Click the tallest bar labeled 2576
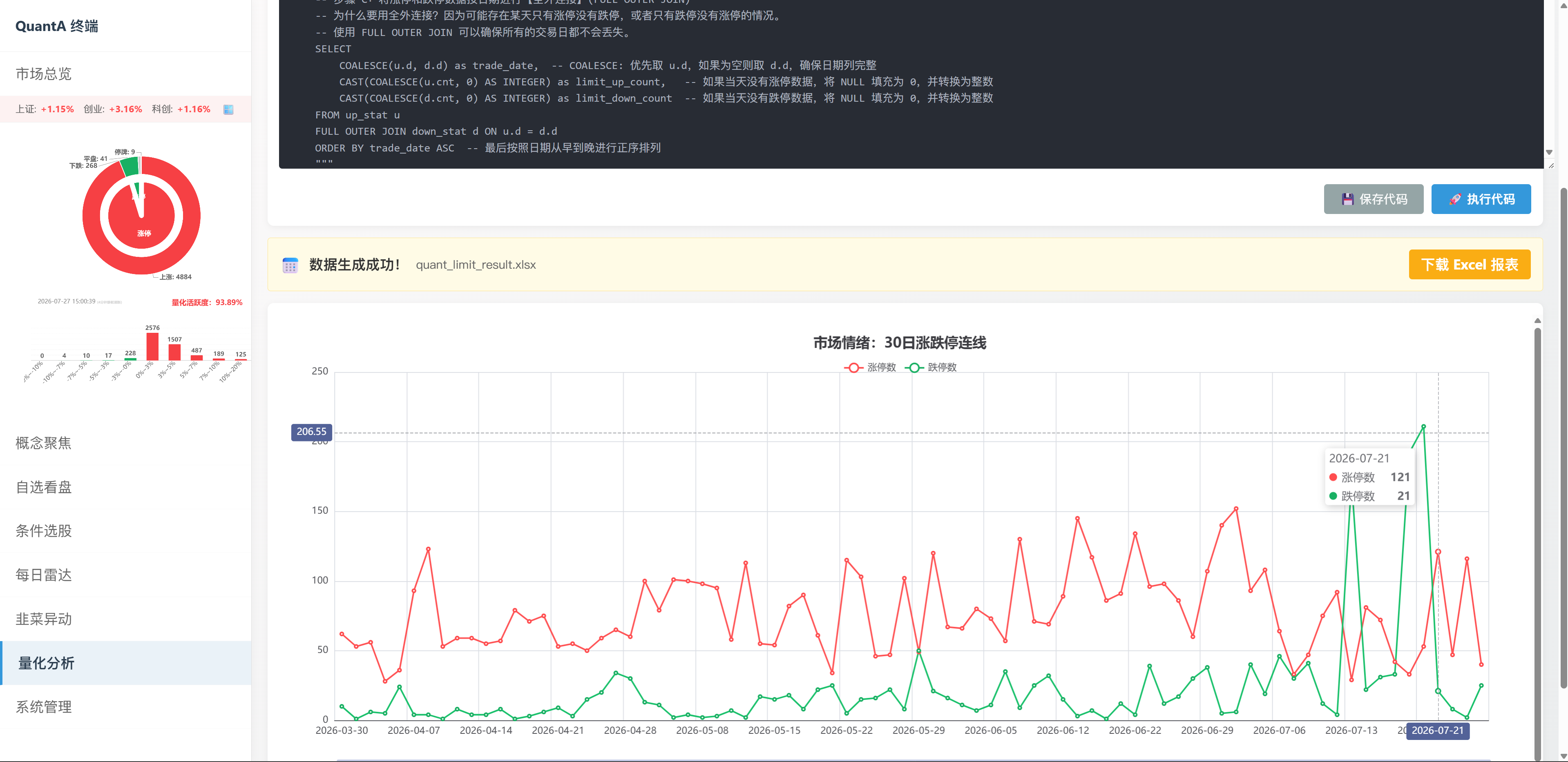 tap(152, 346)
